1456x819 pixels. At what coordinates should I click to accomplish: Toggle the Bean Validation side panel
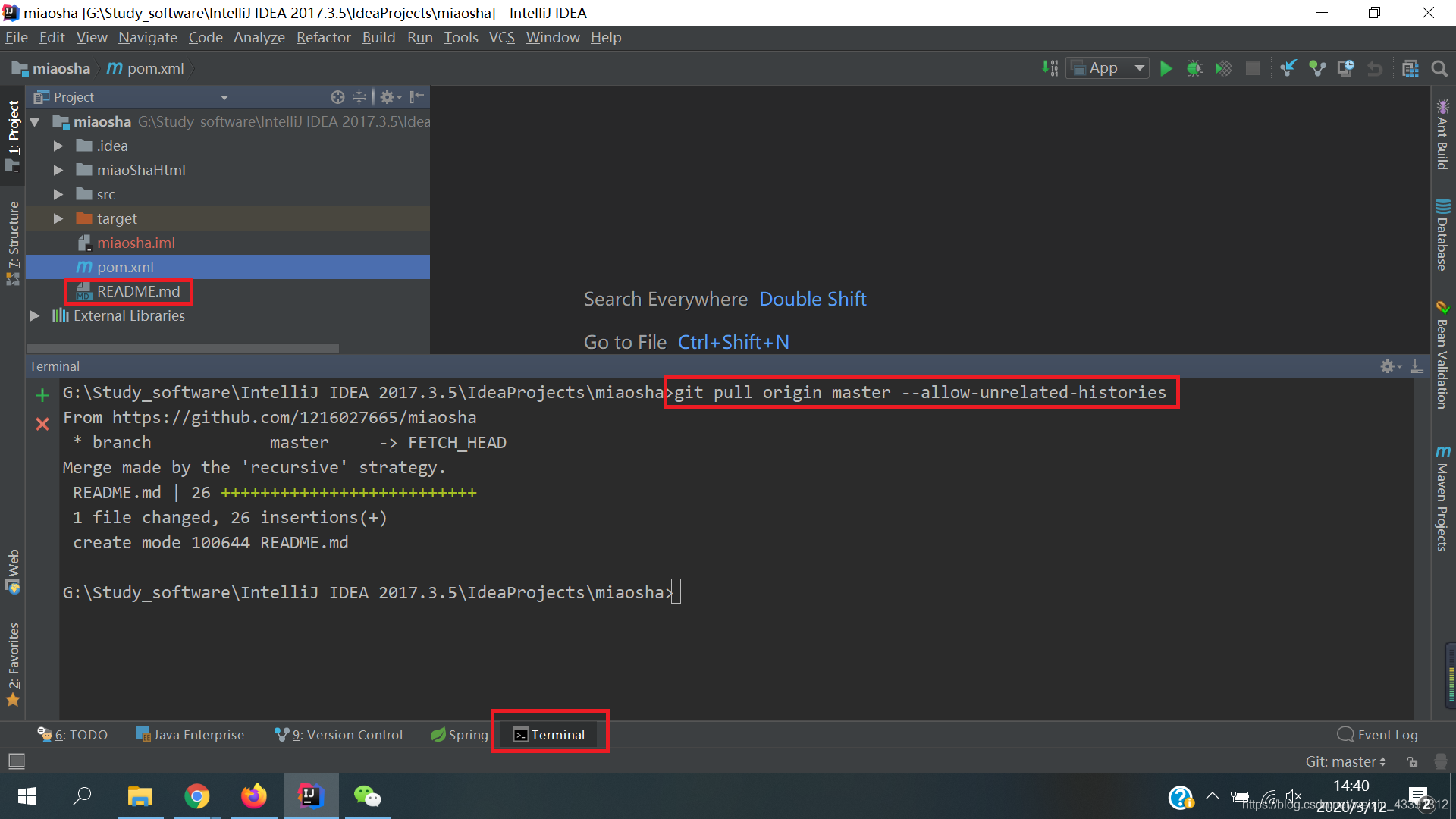1443,355
